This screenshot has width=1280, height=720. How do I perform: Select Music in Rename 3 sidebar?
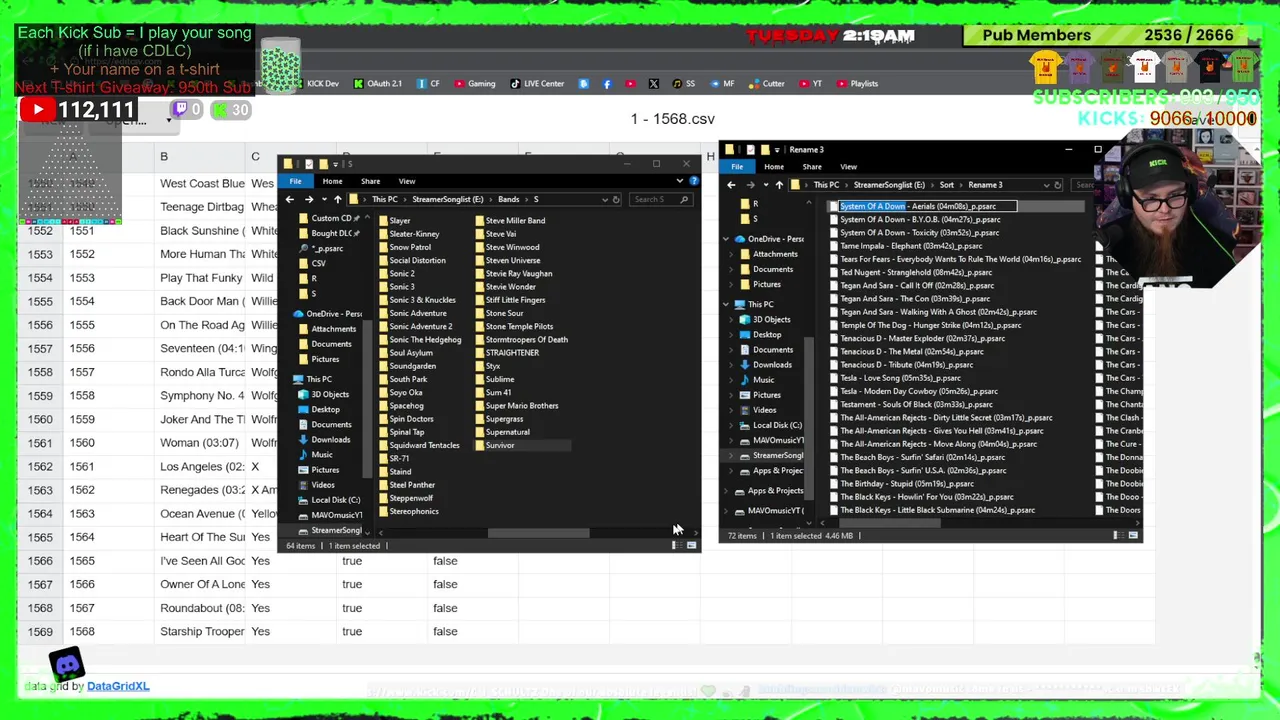pos(763,380)
